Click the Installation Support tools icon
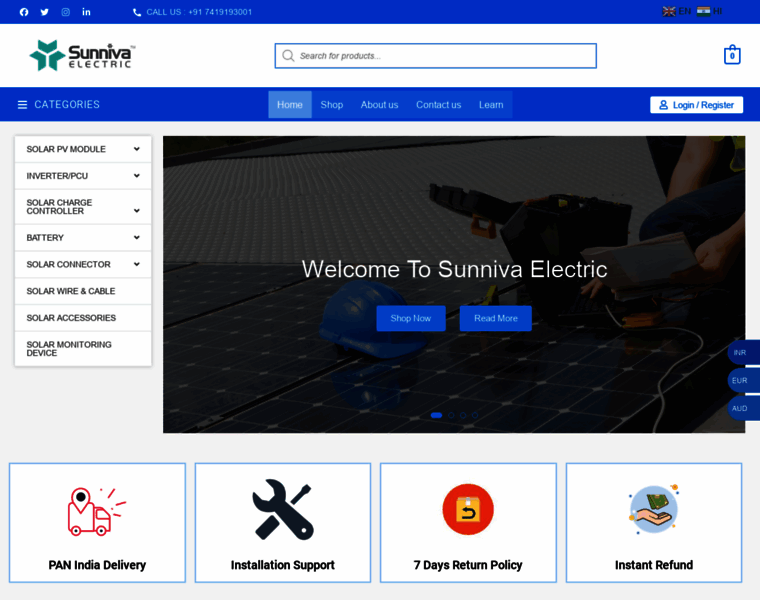This screenshot has width=760, height=600. tap(283, 509)
